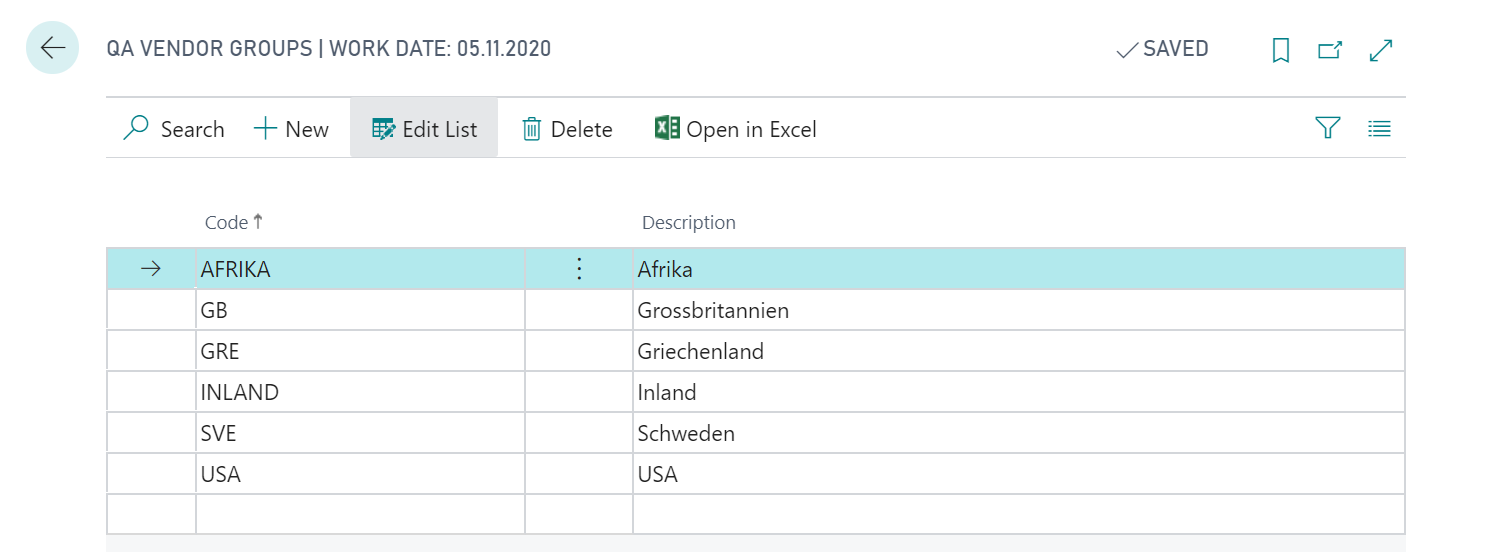
Task: Select the SVE code cell
Action: pyautogui.click(x=360, y=433)
